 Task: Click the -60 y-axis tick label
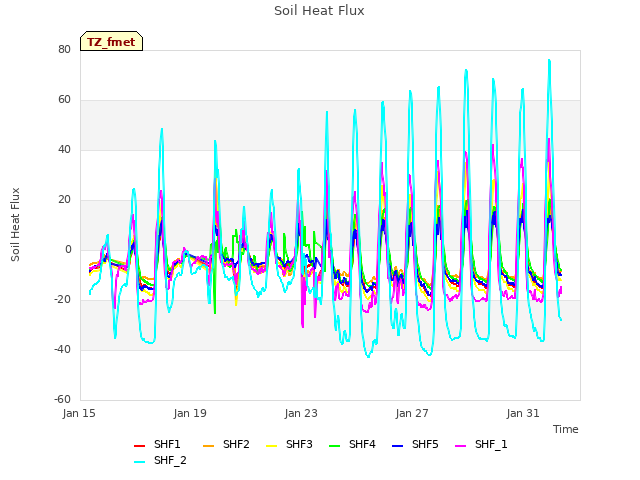[62, 399]
